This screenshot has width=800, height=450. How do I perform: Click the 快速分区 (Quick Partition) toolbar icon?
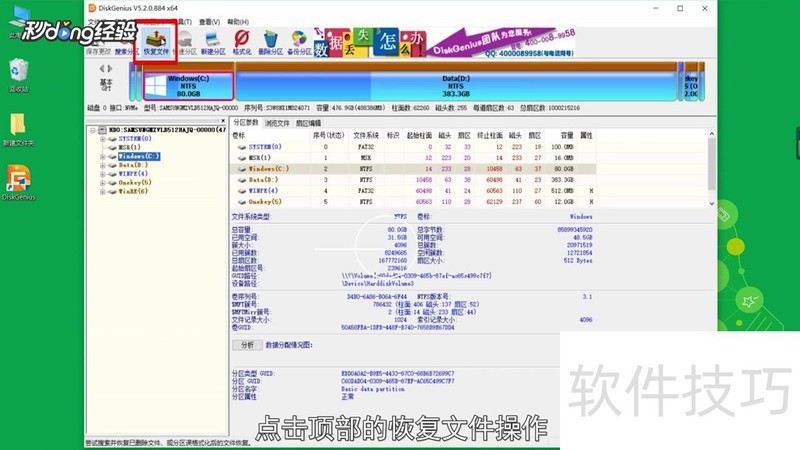coord(185,42)
